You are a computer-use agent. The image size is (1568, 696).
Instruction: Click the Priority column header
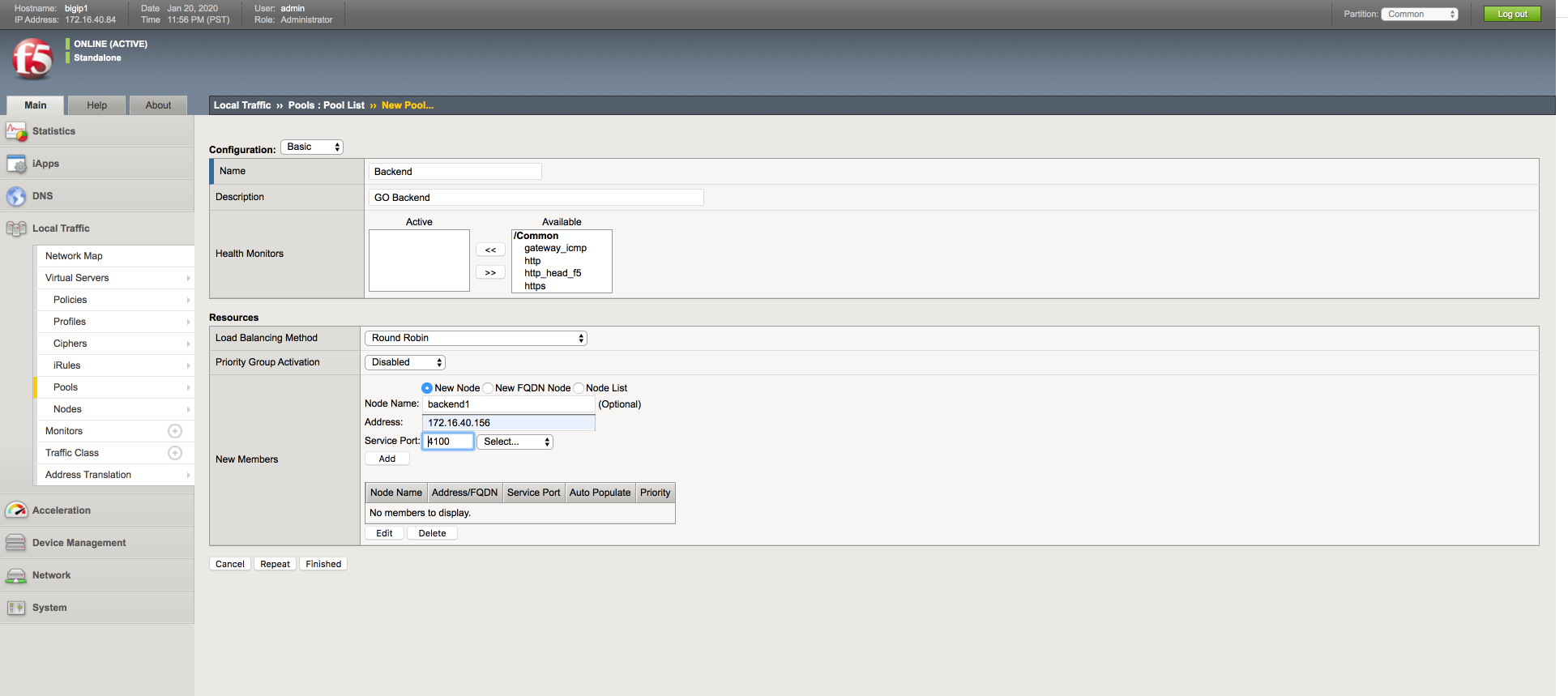(x=655, y=493)
